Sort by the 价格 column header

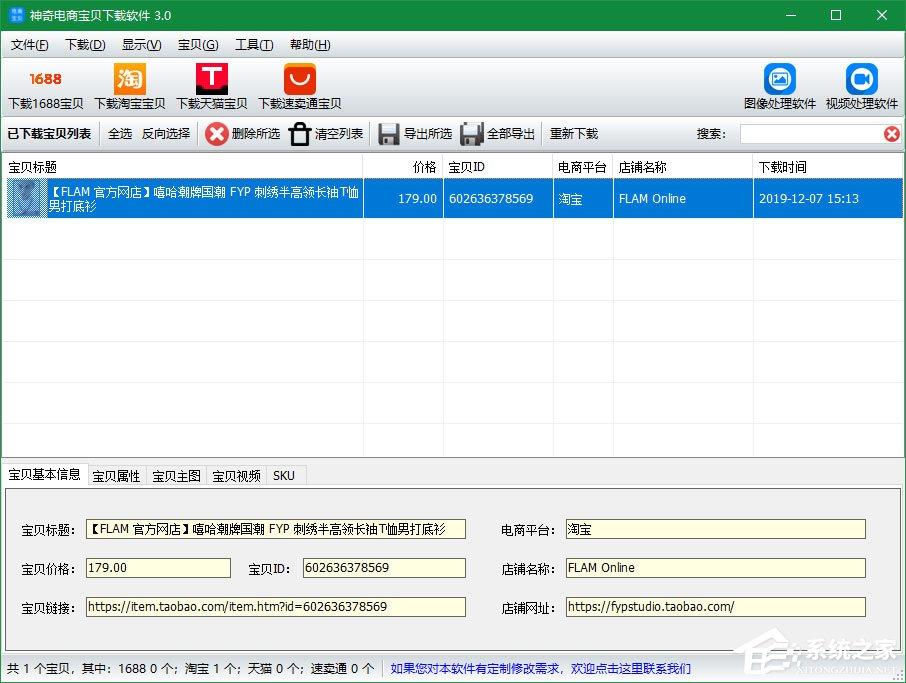click(403, 167)
